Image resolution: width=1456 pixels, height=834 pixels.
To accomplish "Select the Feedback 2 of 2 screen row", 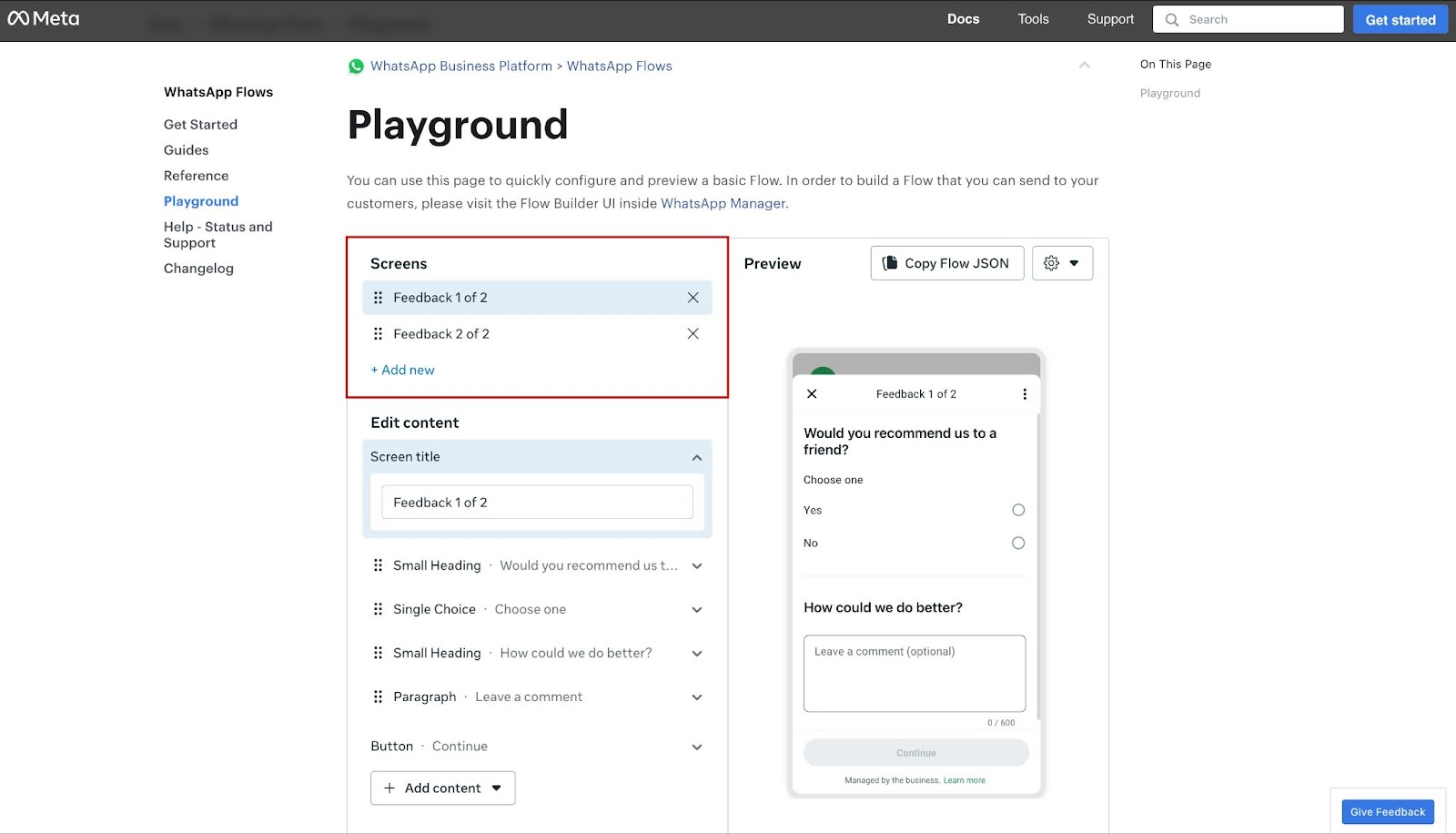I will (x=537, y=334).
